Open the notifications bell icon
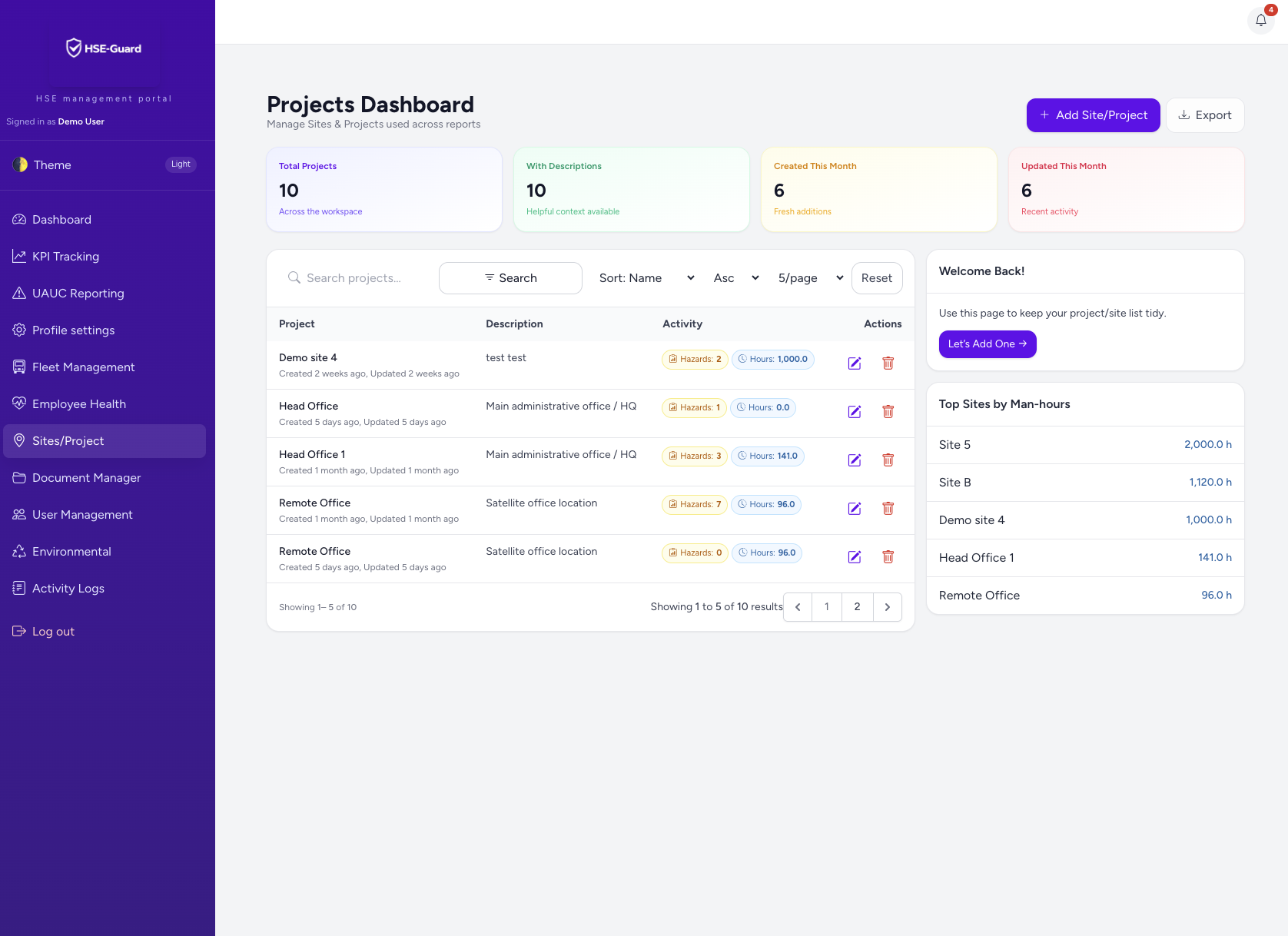Viewport: 1288px width, 936px height. (x=1260, y=21)
